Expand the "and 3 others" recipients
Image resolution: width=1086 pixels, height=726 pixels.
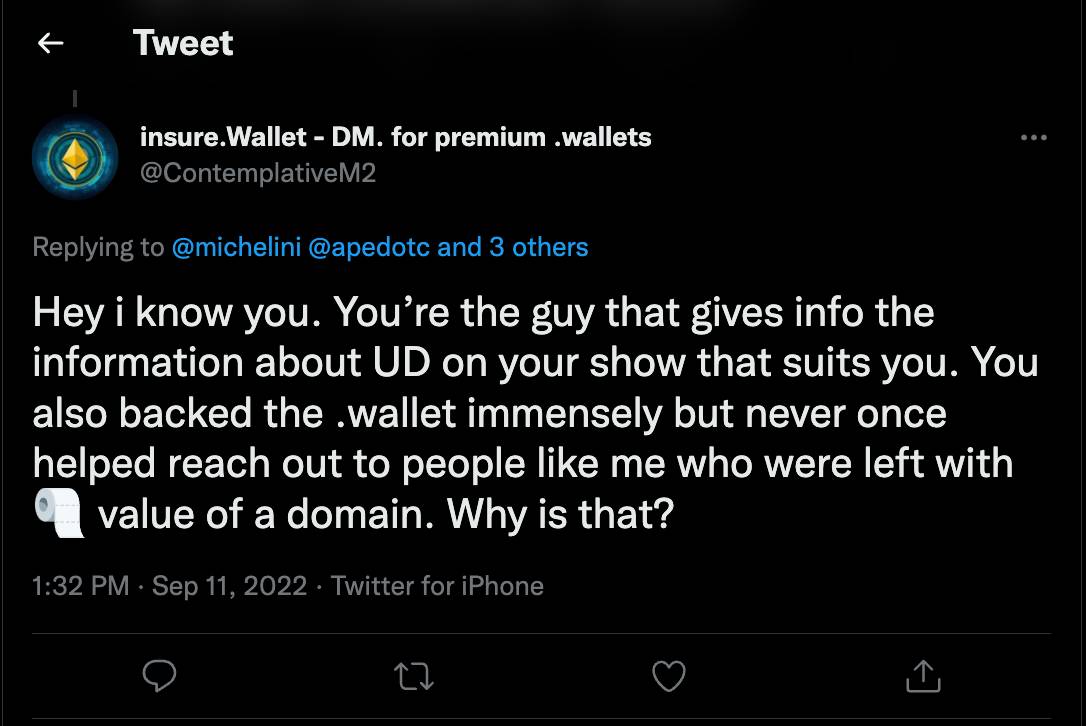coord(513,247)
